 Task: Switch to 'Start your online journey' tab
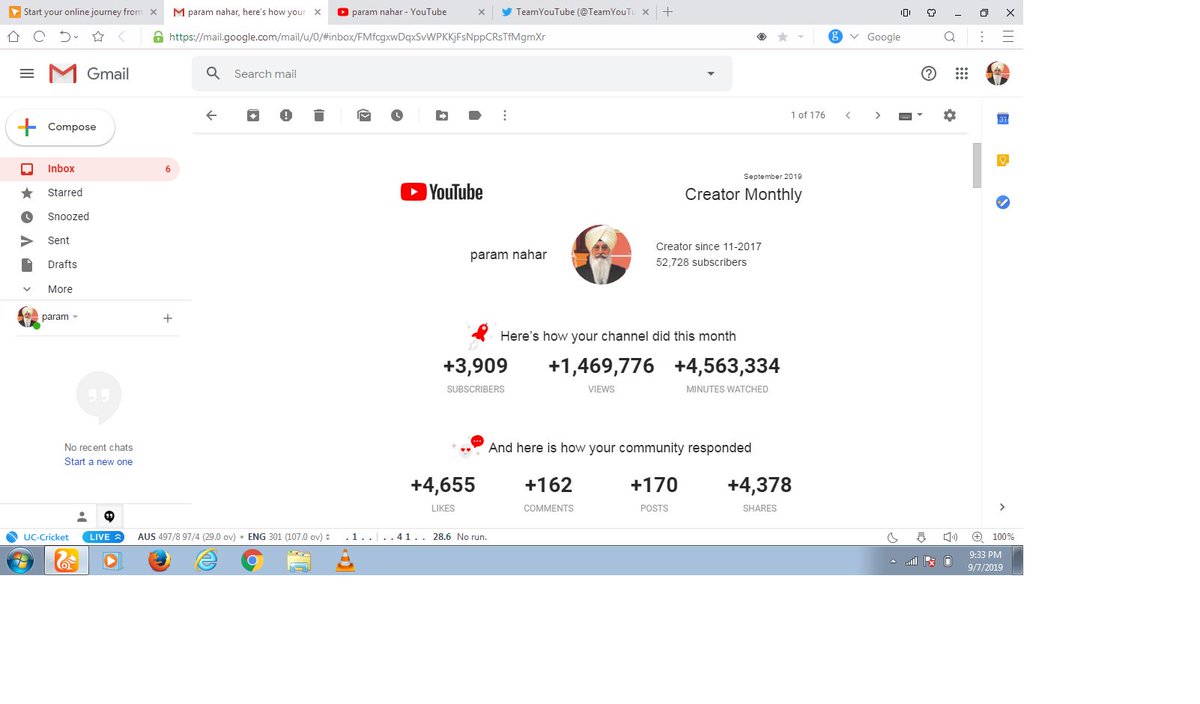(x=82, y=12)
